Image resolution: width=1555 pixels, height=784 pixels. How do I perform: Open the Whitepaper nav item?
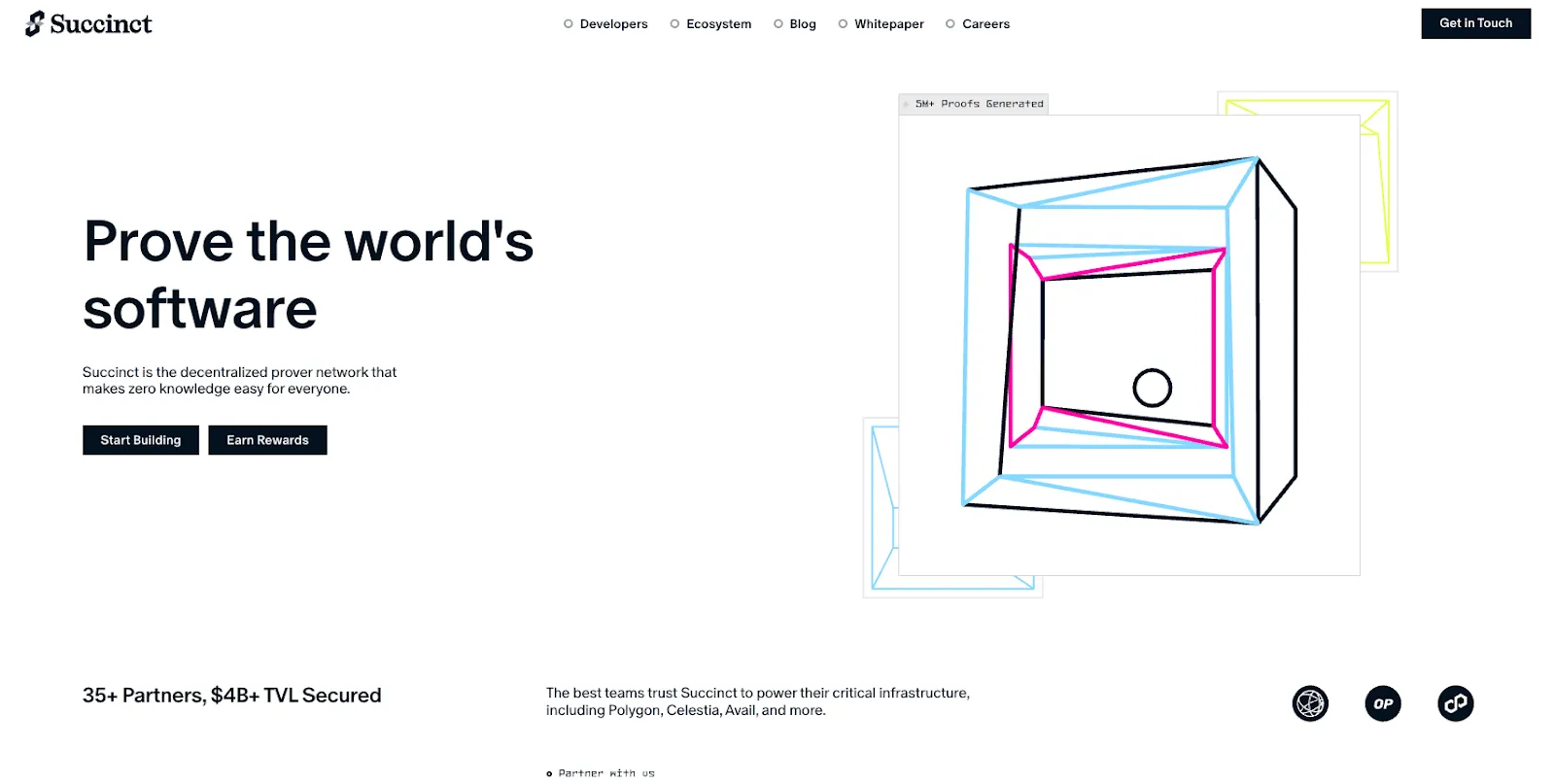(x=889, y=24)
